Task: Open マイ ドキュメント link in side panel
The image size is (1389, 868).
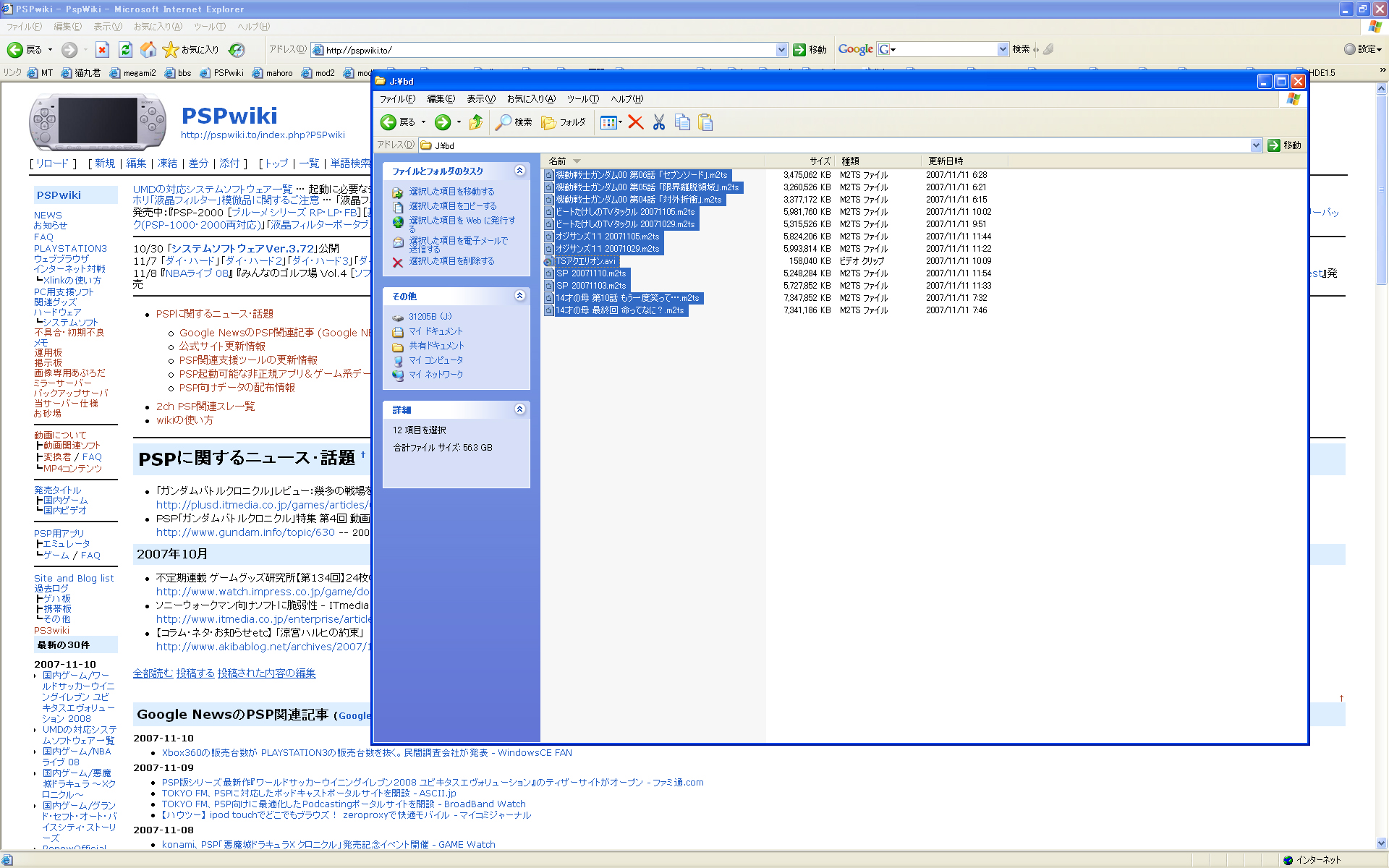Action: point(436,331)
